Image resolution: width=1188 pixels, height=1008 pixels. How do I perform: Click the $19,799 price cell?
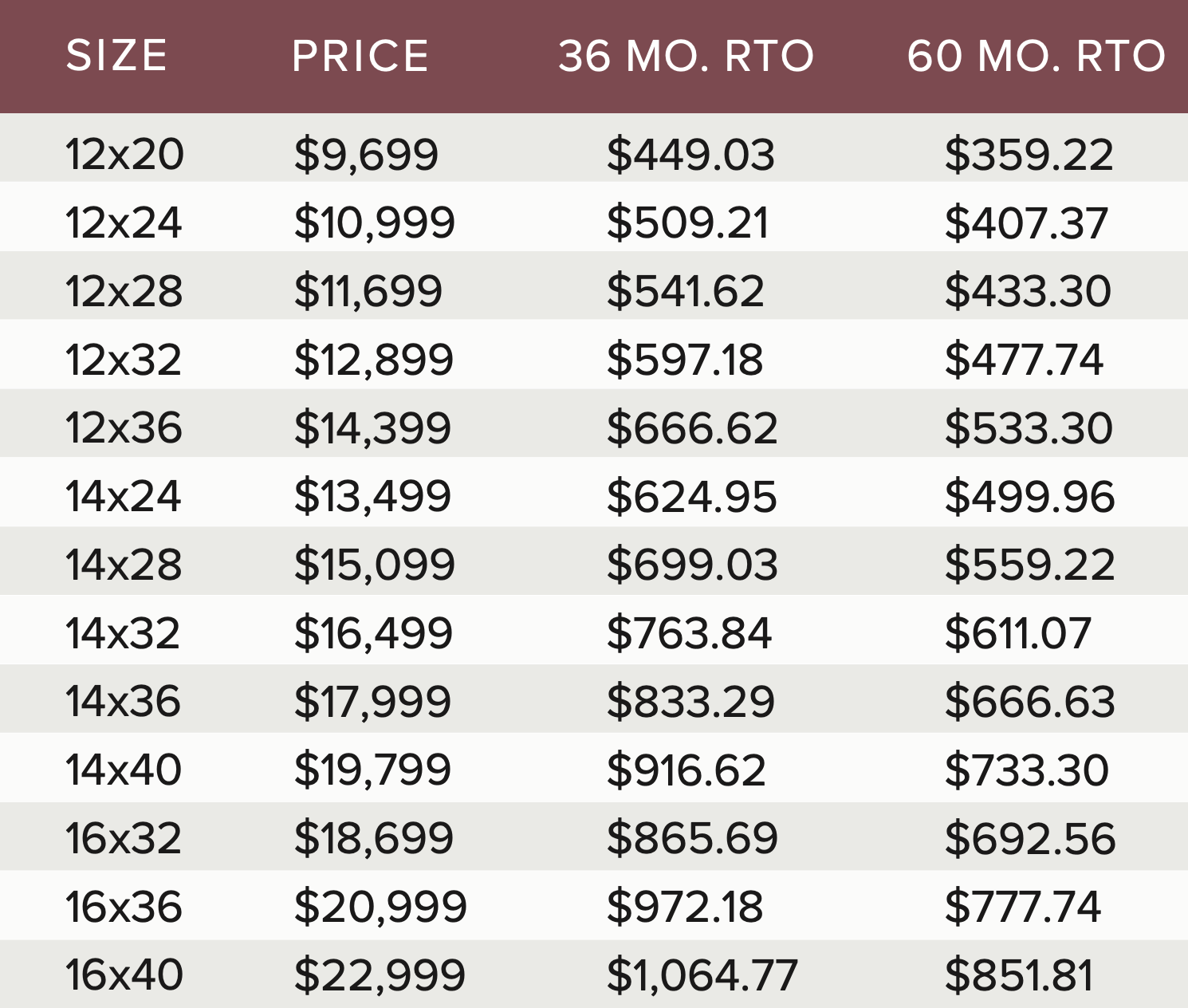click(372, 770)
